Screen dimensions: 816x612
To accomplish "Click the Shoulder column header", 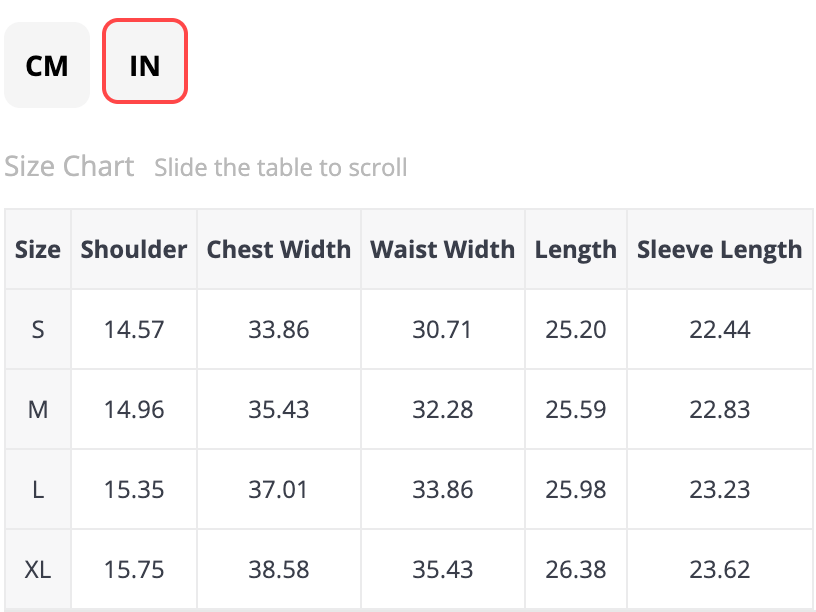I will 134,249.
